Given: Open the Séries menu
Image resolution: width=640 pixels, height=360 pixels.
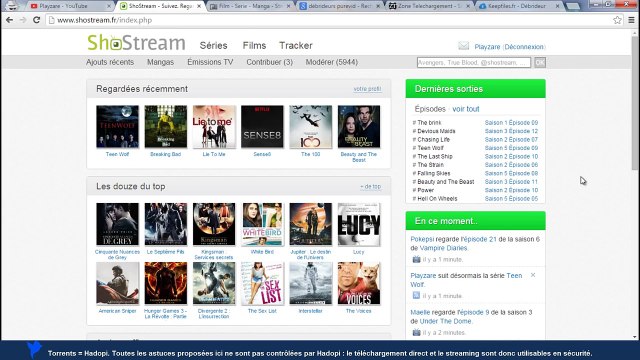Looking at the screenshot, I should point(213,46).
